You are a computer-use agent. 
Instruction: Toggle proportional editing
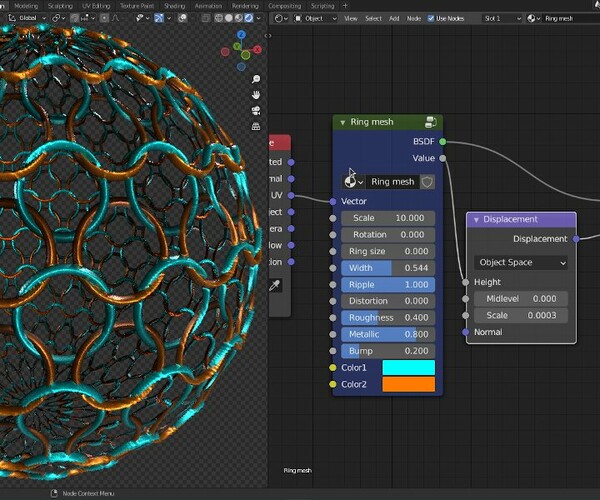104,18
